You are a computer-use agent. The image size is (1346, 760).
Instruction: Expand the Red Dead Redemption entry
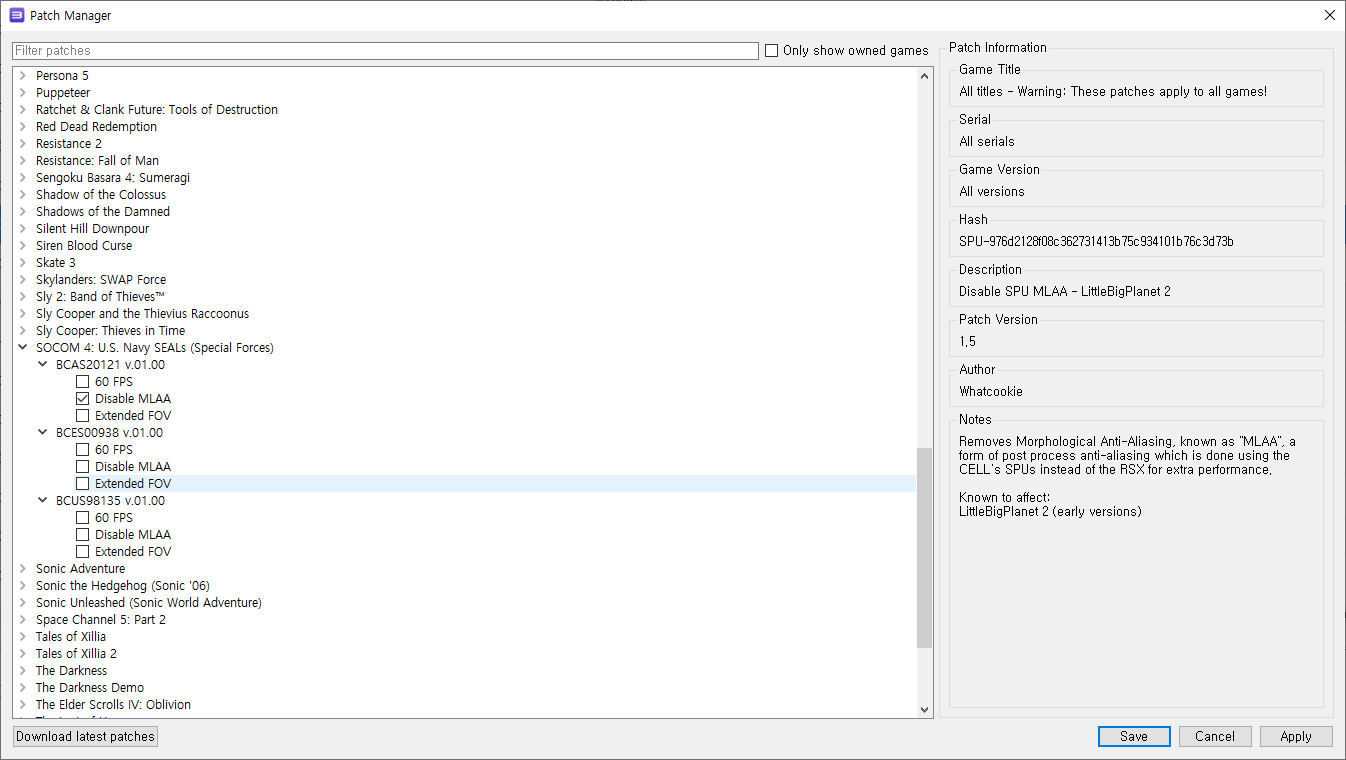coord(23,127)
